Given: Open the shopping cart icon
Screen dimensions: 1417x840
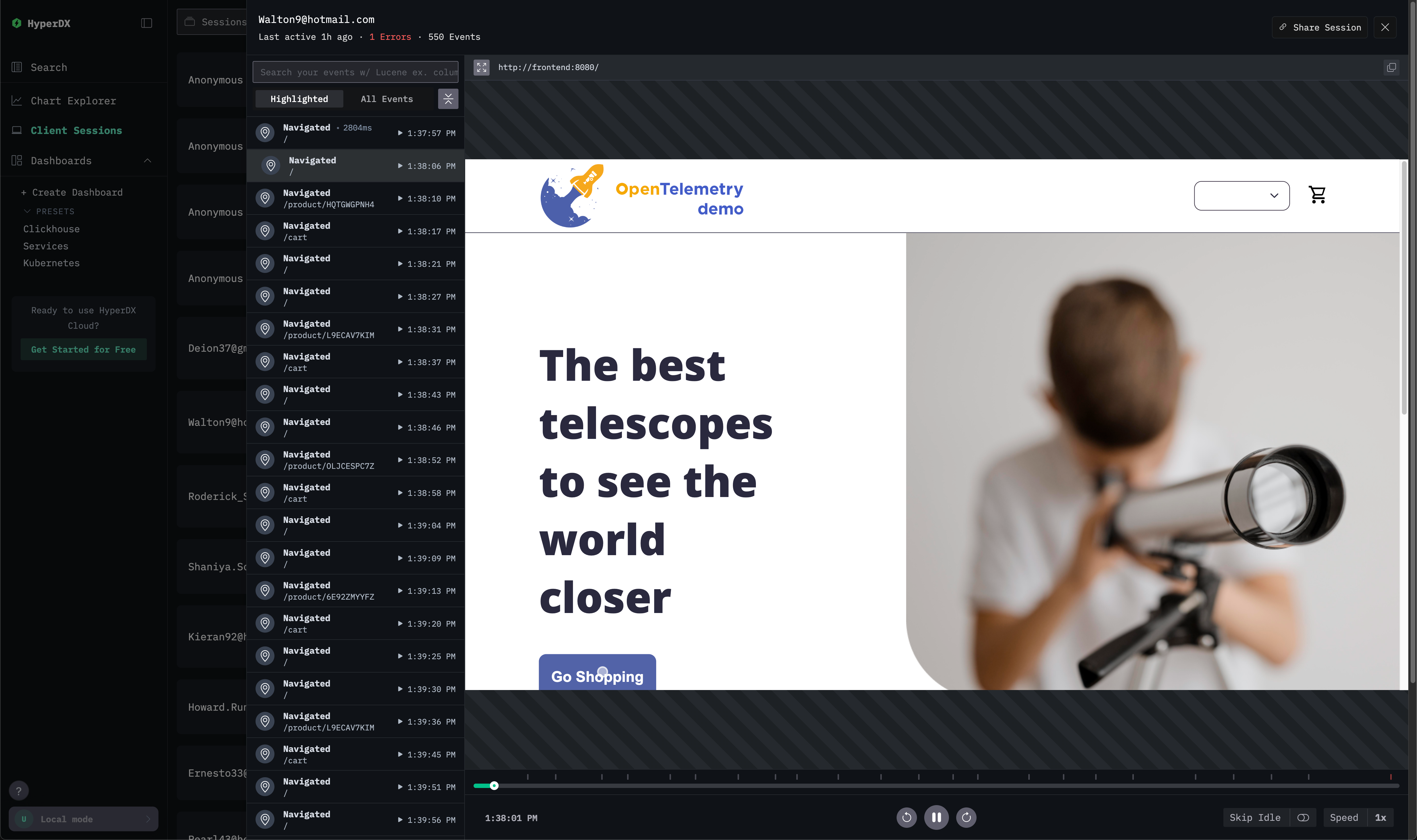Looking at the screenshot, I should pos(1317,195).
